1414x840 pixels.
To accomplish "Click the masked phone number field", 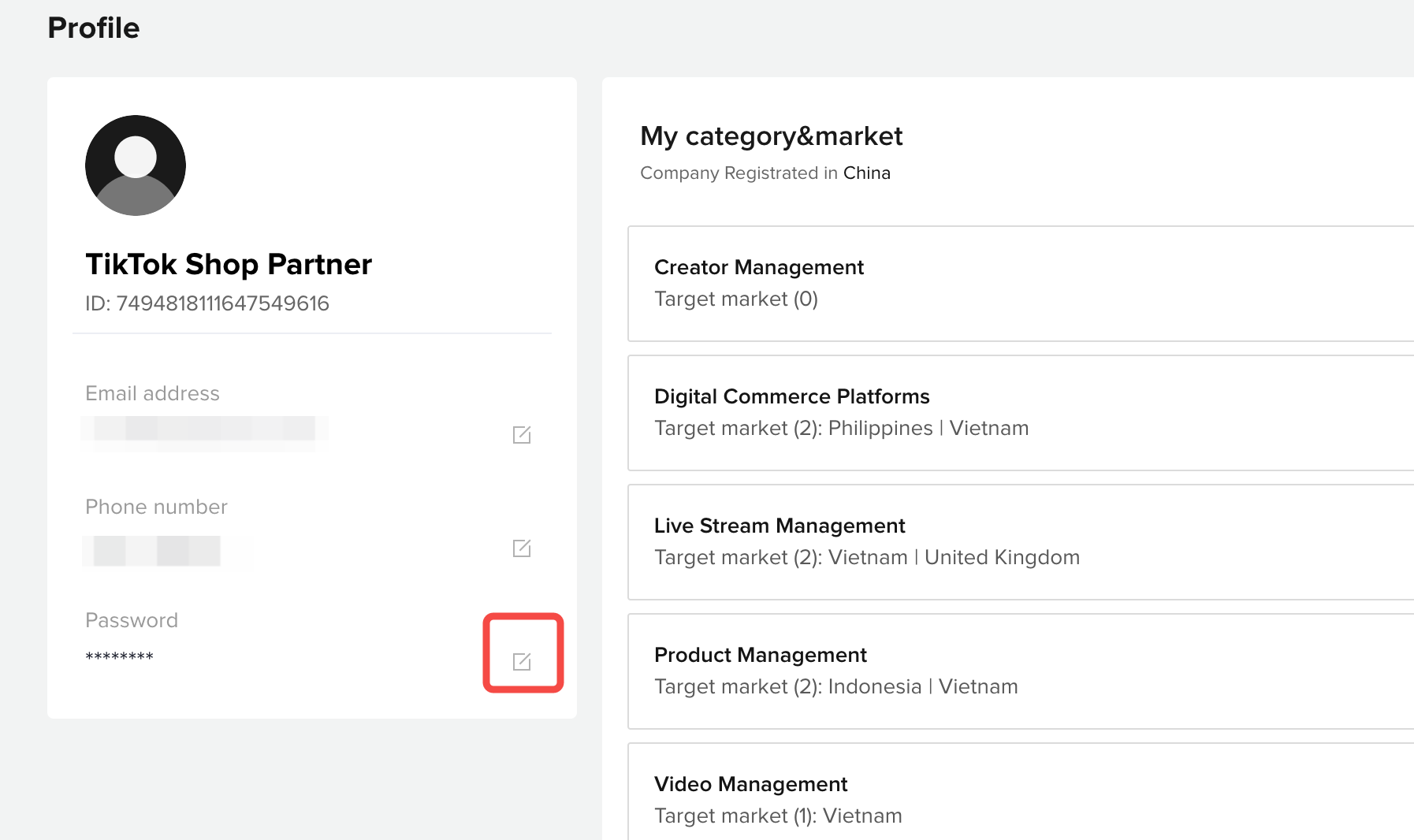I will coord(166,551).
